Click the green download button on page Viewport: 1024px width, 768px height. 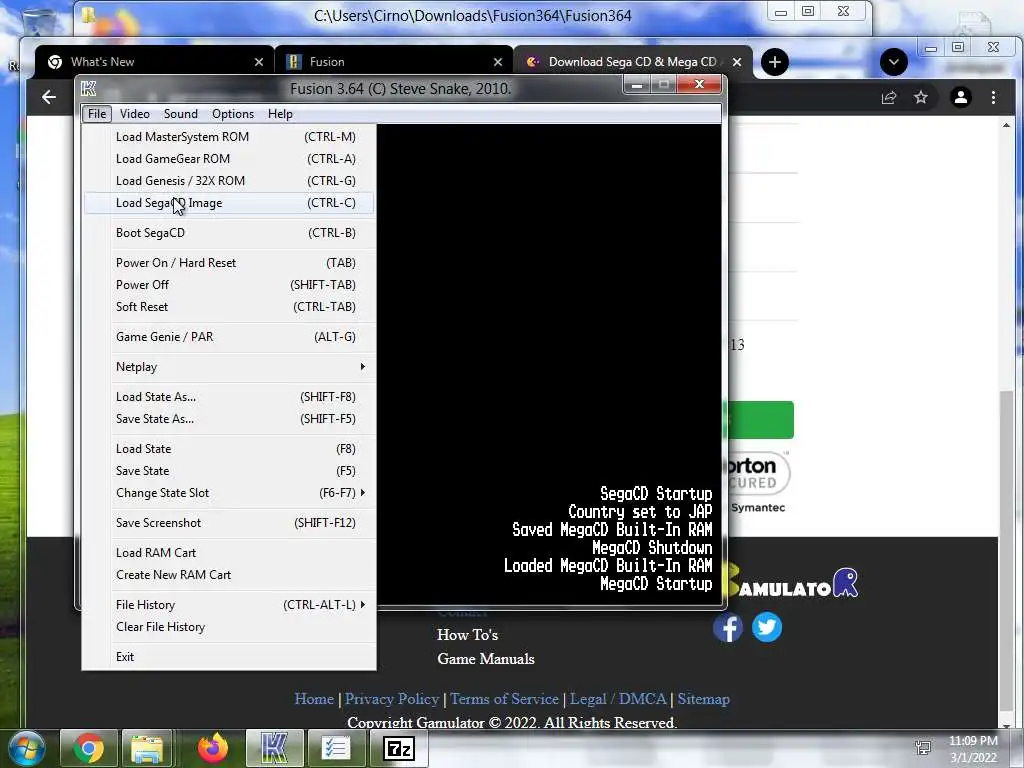[761, 420]
